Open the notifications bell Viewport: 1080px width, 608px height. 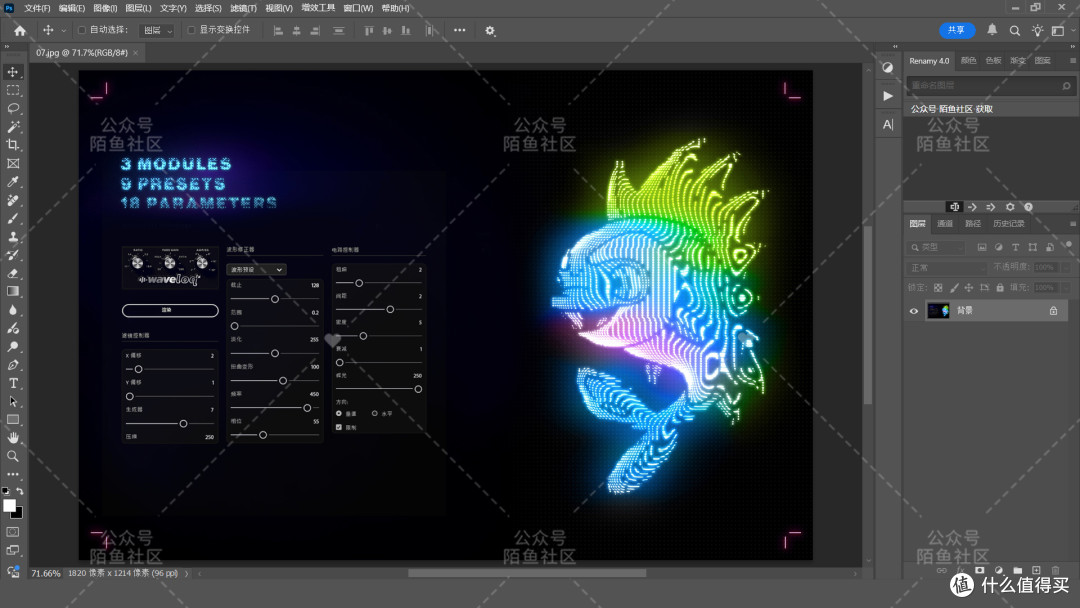pos(992,30)
